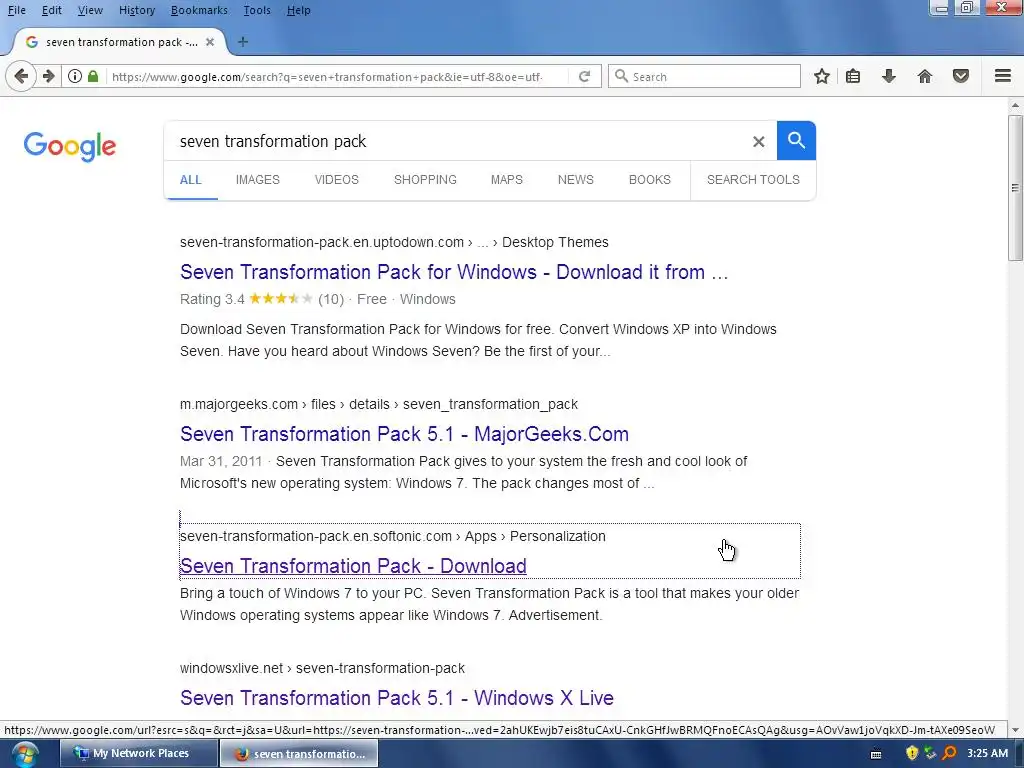Open the Help menu

298,10
